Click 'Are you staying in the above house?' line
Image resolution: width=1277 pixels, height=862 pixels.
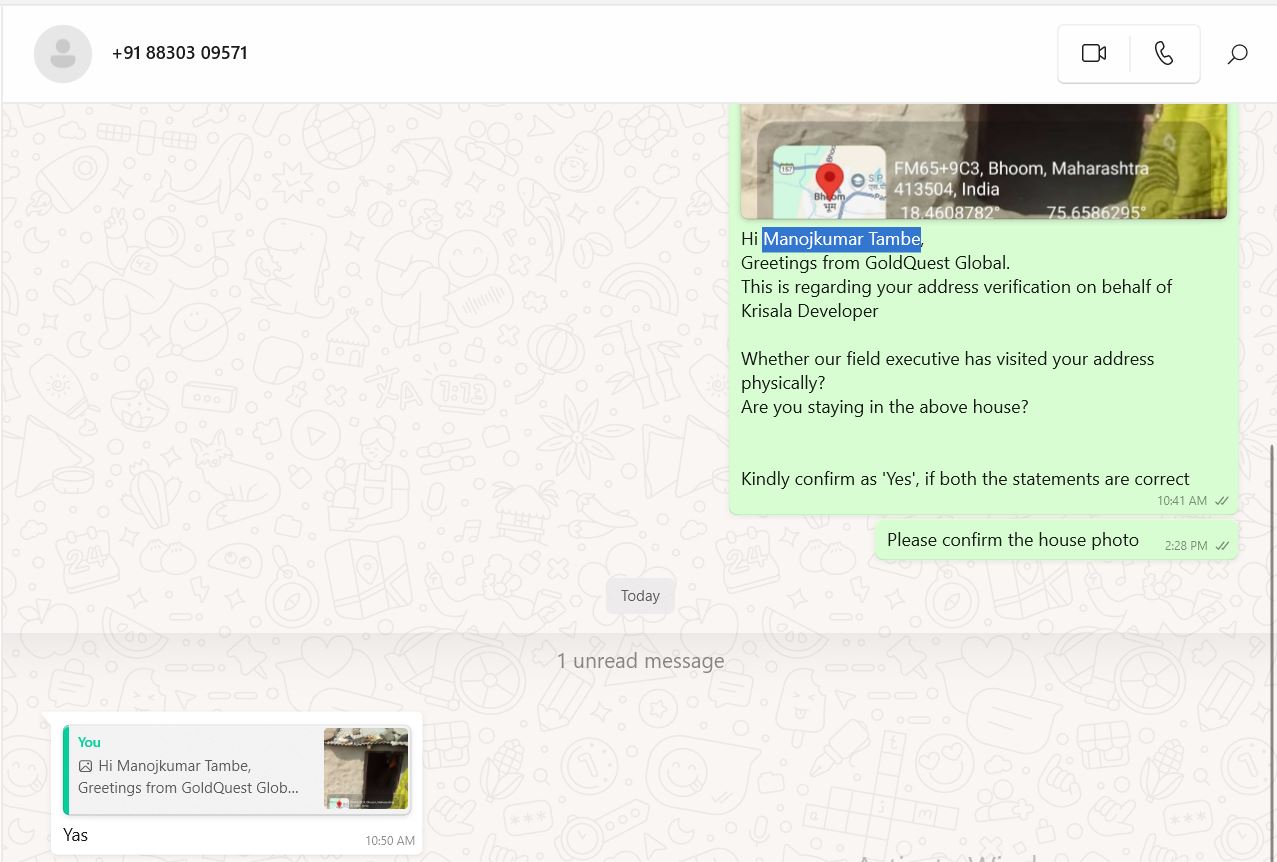(x=885, y=407)
